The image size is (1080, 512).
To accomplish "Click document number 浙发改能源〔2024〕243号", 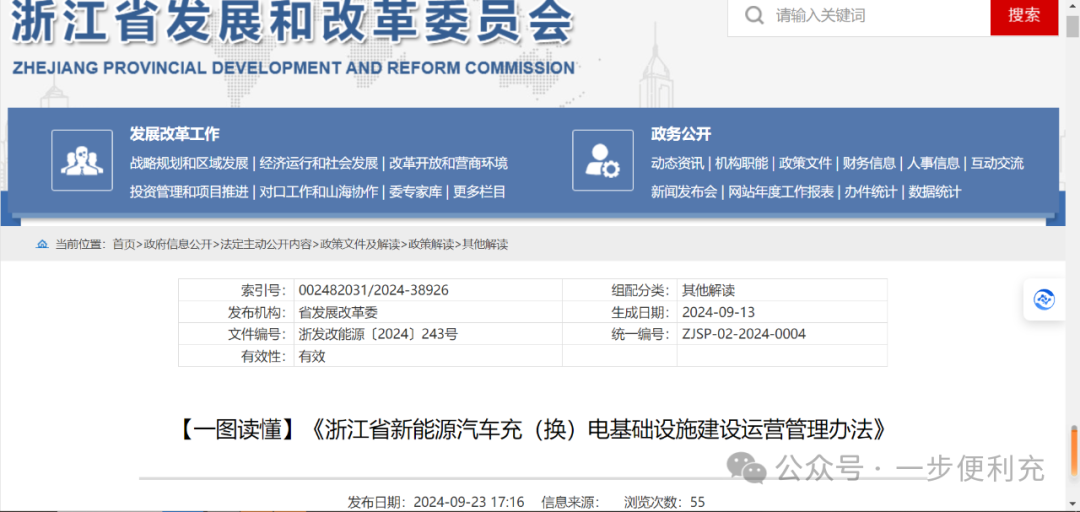I will coord(377,334).
